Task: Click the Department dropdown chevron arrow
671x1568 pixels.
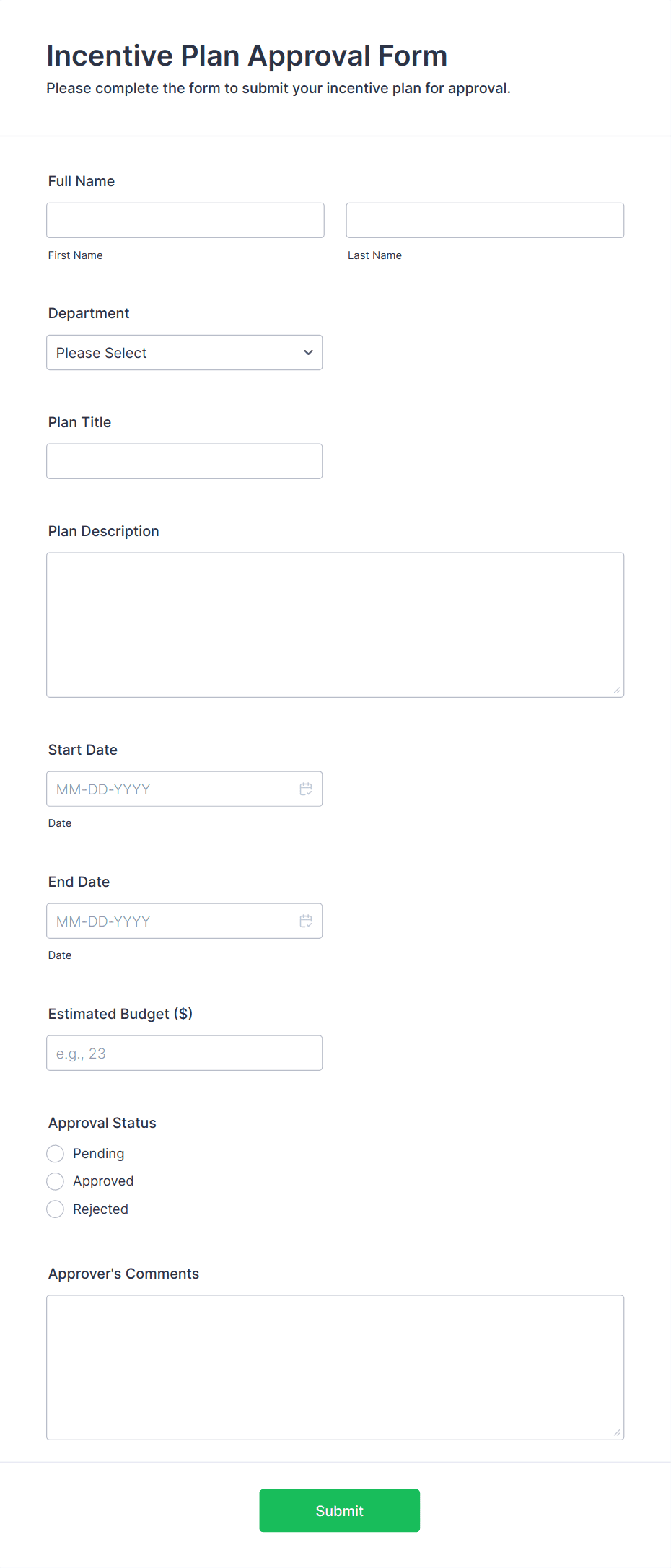Action: [309, 353]
